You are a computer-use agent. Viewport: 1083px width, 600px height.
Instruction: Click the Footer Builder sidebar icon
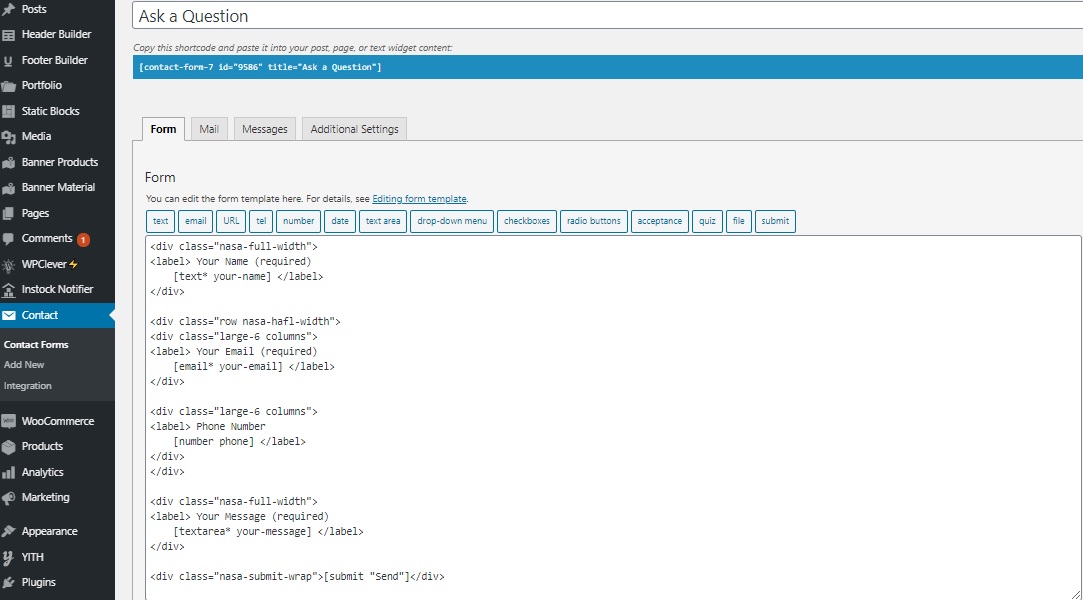click(8, 61)
